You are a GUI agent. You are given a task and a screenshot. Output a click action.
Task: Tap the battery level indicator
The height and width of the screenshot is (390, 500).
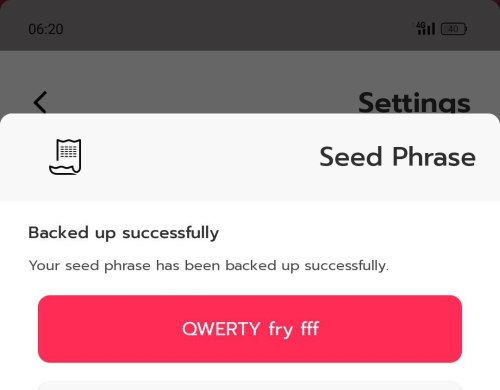tap(454, 29)
